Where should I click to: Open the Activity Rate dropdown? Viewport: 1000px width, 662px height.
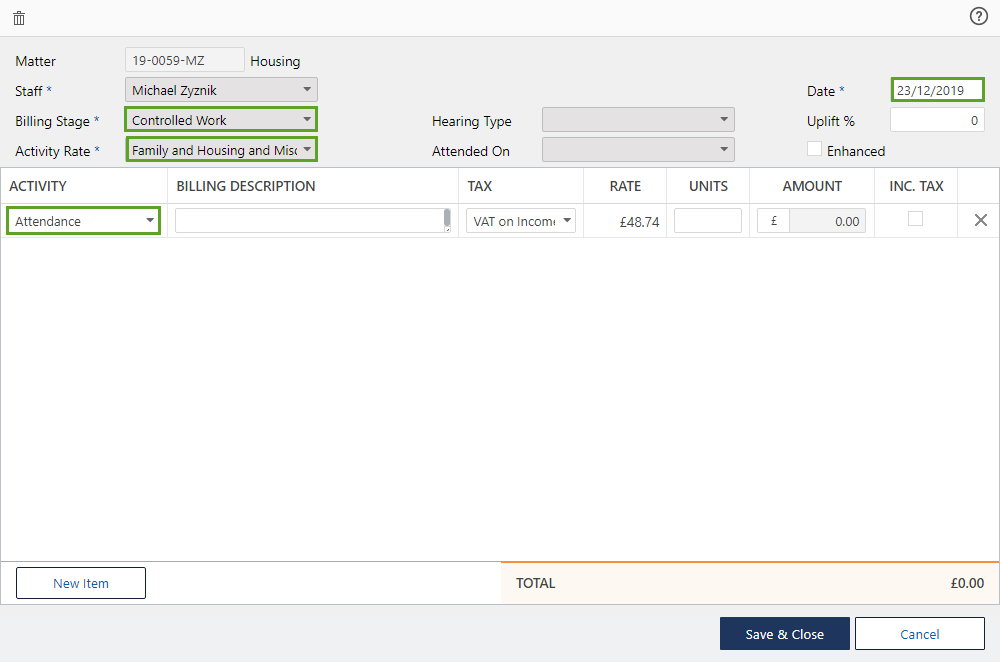221,150
